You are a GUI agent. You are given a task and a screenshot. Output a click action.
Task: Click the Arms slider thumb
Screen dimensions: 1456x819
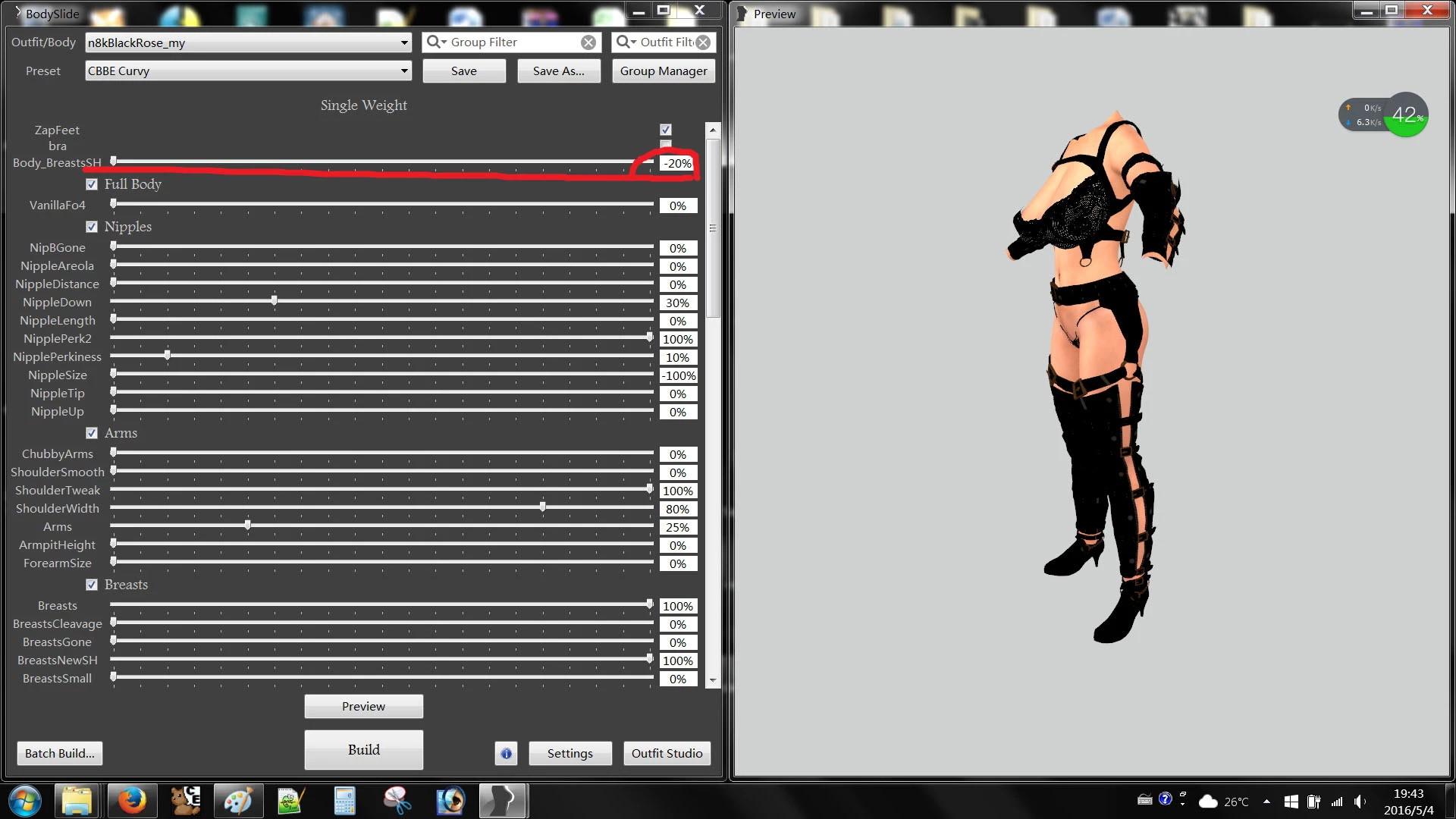coord(248,526)
